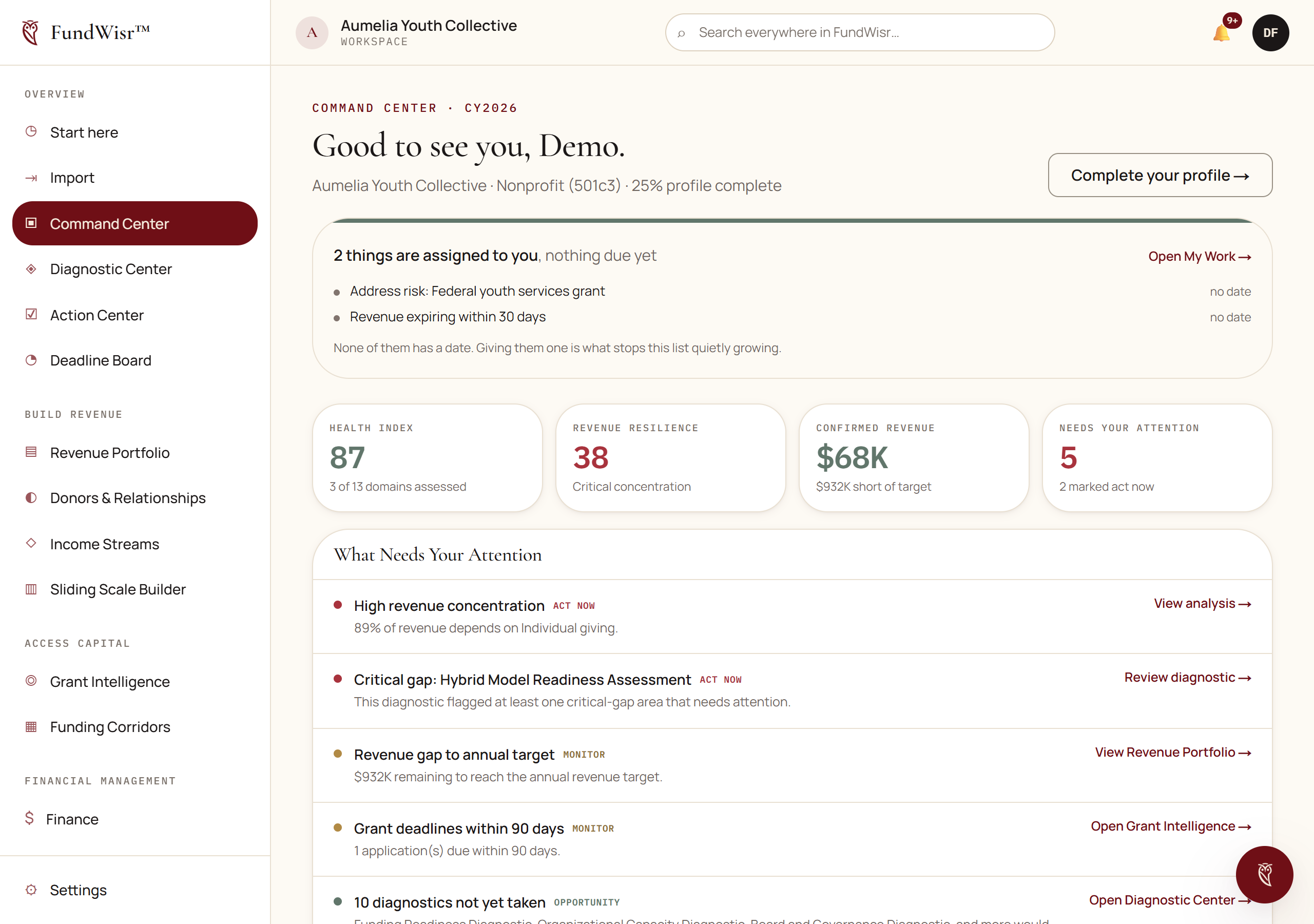Click the workspace avatar letter A
Image resolution: width=1314 pixels, height=924 pixels.
(312, 33)
